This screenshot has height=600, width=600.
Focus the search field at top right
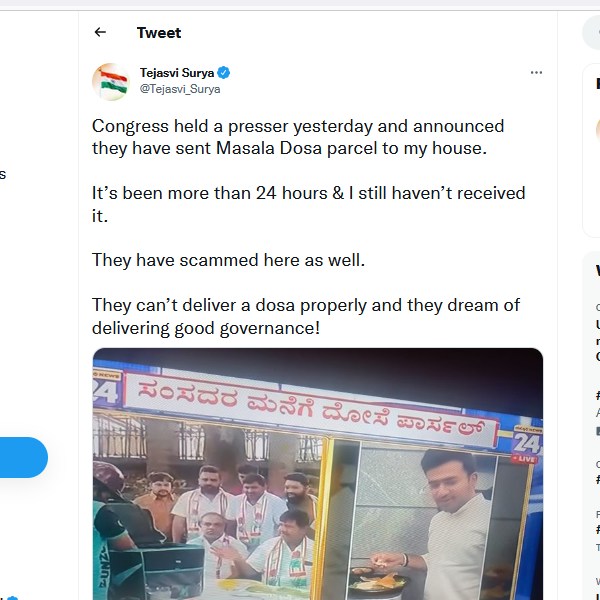point(592,33)
